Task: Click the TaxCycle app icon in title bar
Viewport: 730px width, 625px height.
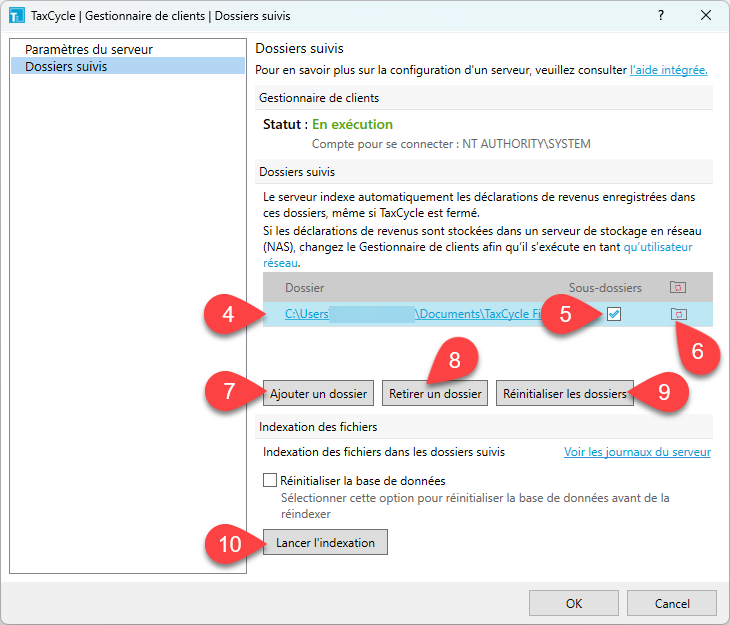Action: click(16, 15)
